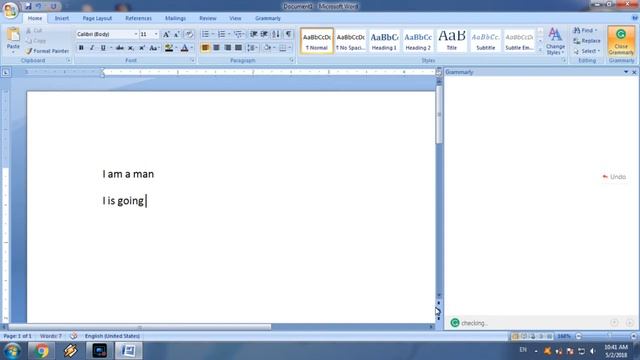The height and width of the screenshot is (360, 640).
Task: Click the font color button
Action: (x=184, y=48)
